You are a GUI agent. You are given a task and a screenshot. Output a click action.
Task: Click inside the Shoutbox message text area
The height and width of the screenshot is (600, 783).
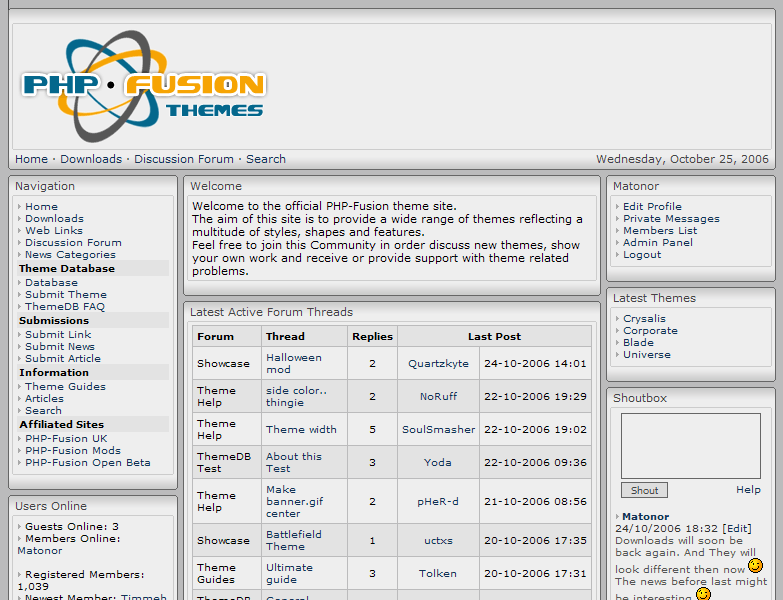point(691,446)
